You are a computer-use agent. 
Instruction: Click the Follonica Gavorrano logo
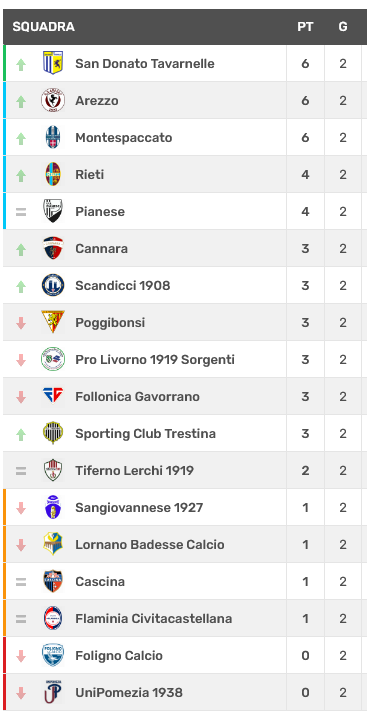(x=53, y=396)
